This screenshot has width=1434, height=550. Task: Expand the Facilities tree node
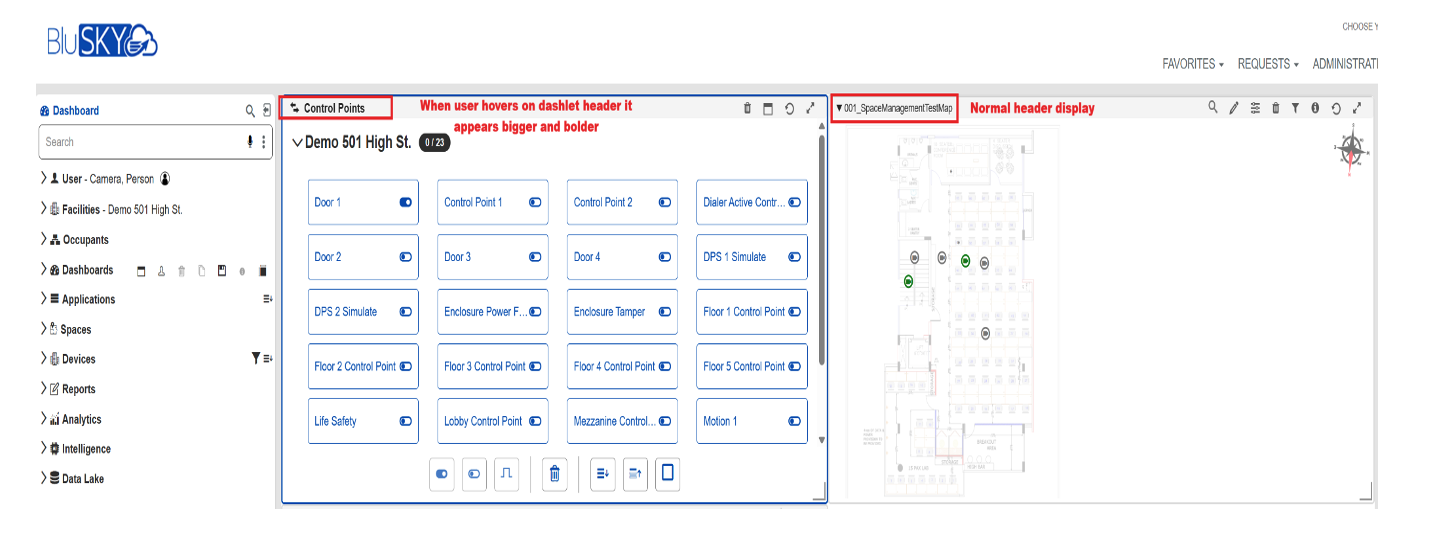tap(44, 209)
